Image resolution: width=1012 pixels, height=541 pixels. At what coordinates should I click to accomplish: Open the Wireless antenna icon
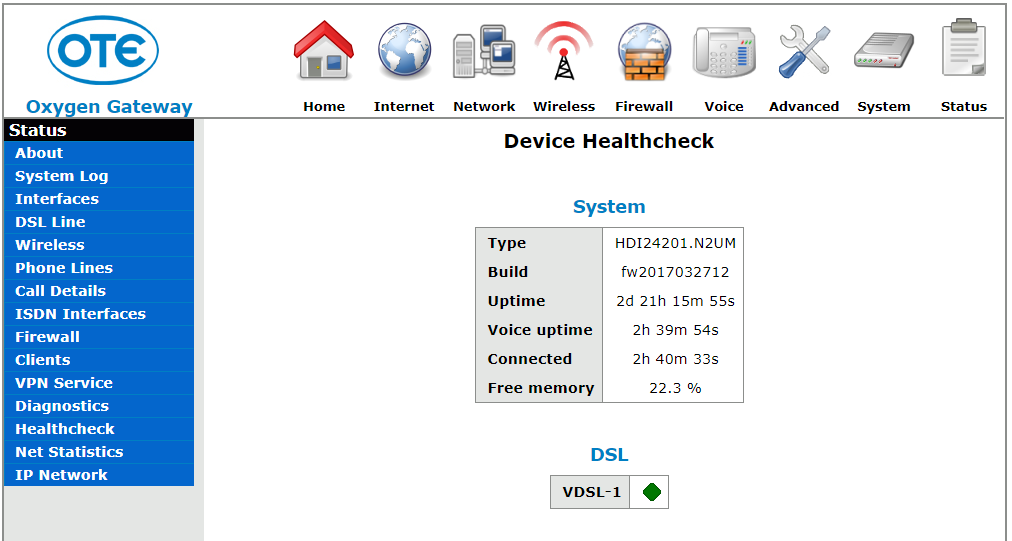(x=563, y=51)
